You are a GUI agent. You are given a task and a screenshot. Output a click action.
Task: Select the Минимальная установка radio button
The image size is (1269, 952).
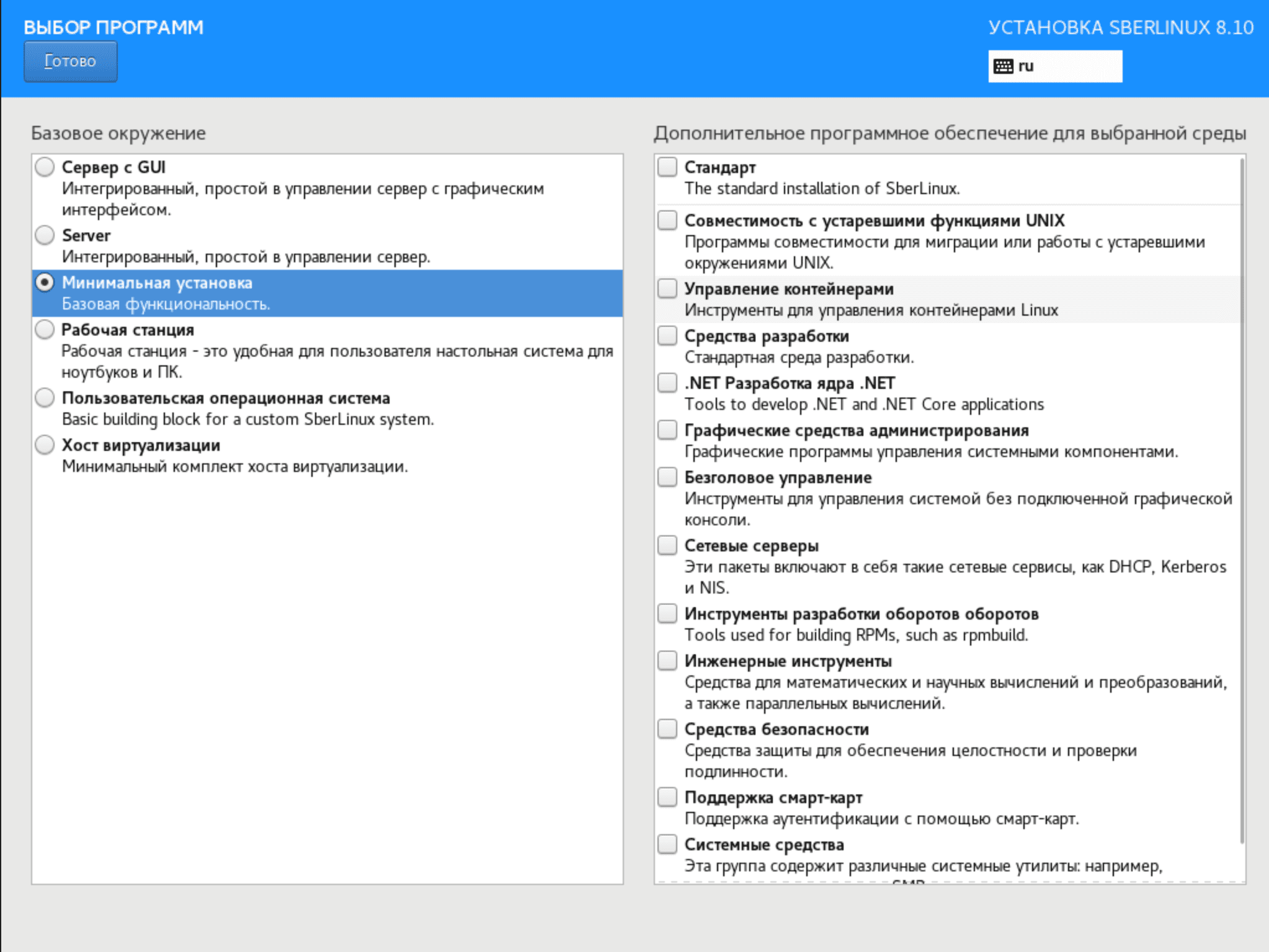[x=45, y=282]
